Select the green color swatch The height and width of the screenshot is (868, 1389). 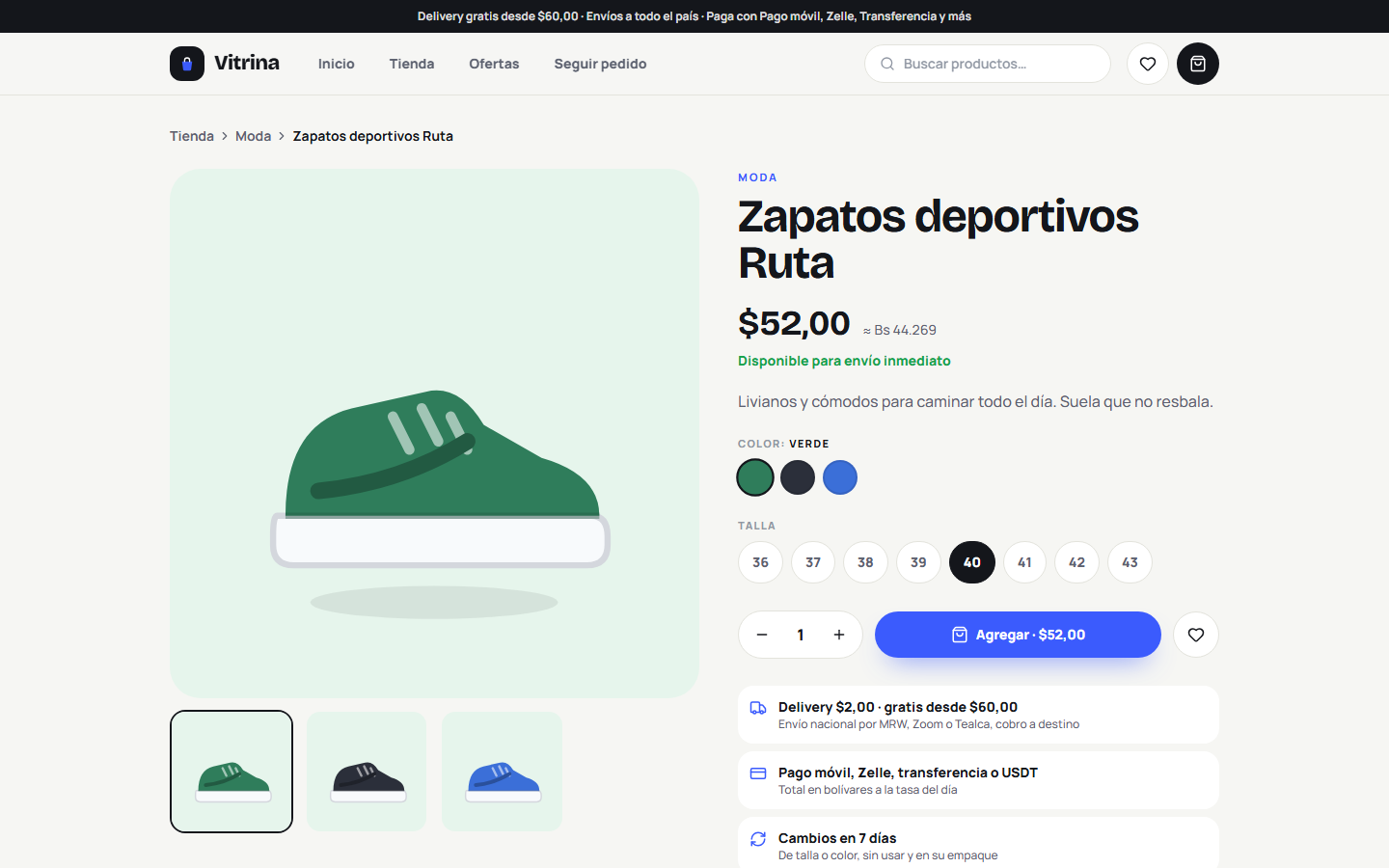[755, 477]
